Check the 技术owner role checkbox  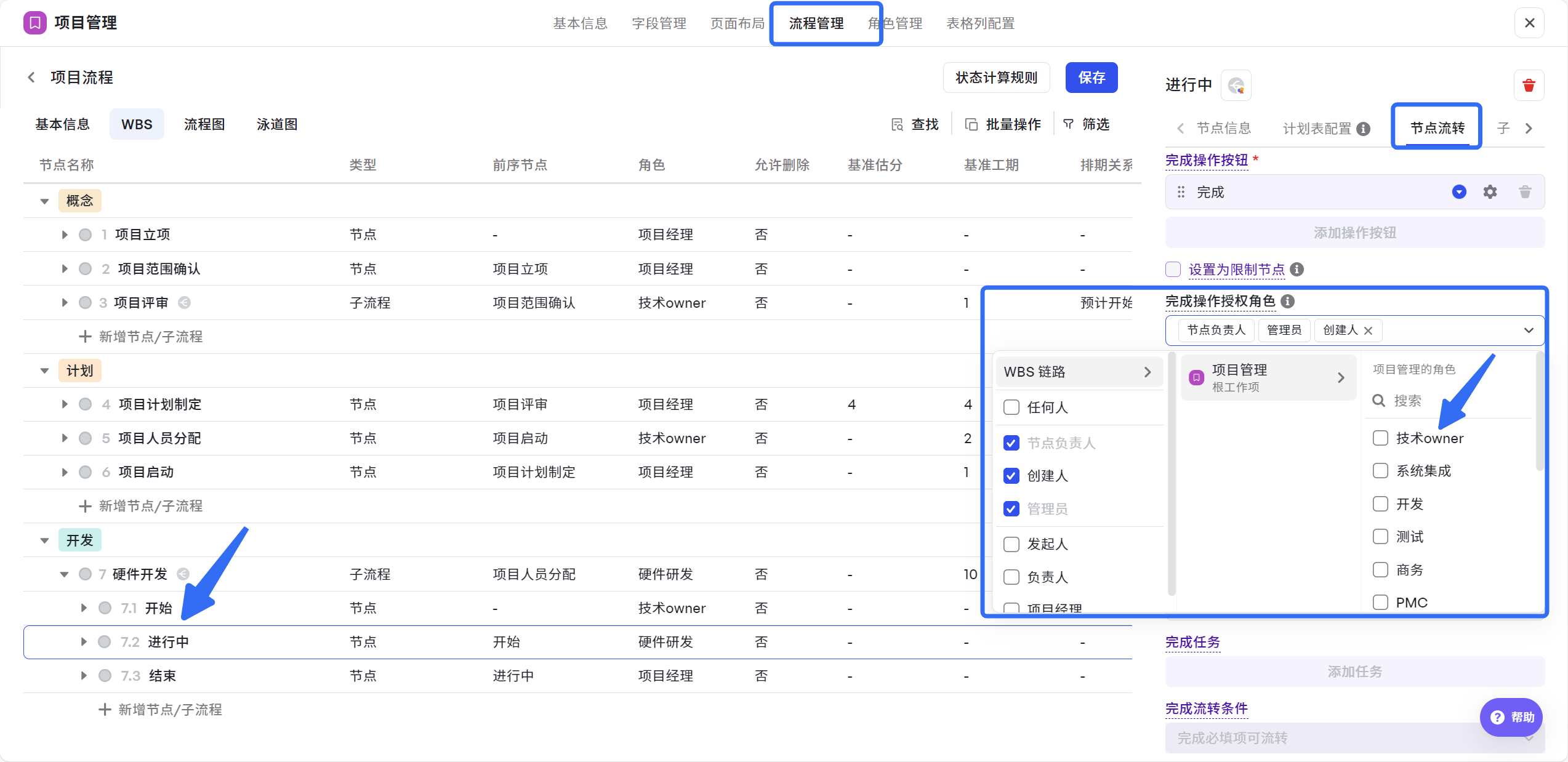[x=1381, y=438]
